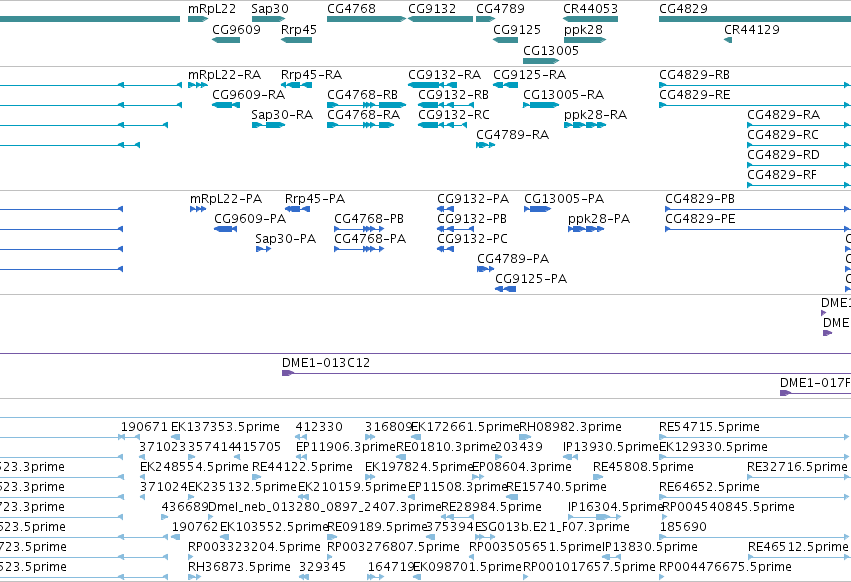The width and height of the screenshot is (851, 582).
Task: Select the CG4789 gene label
Action: [500, 9]
